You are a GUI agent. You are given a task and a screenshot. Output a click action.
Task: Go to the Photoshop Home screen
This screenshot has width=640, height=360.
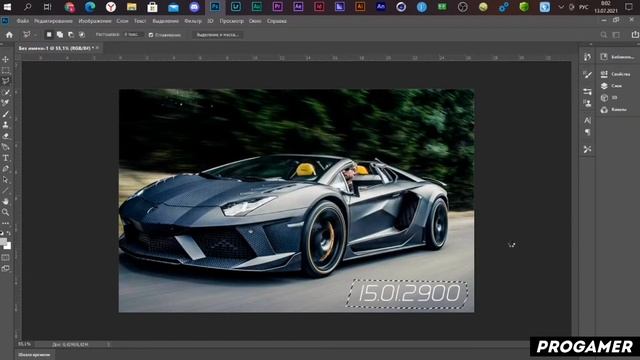(9, 35)
